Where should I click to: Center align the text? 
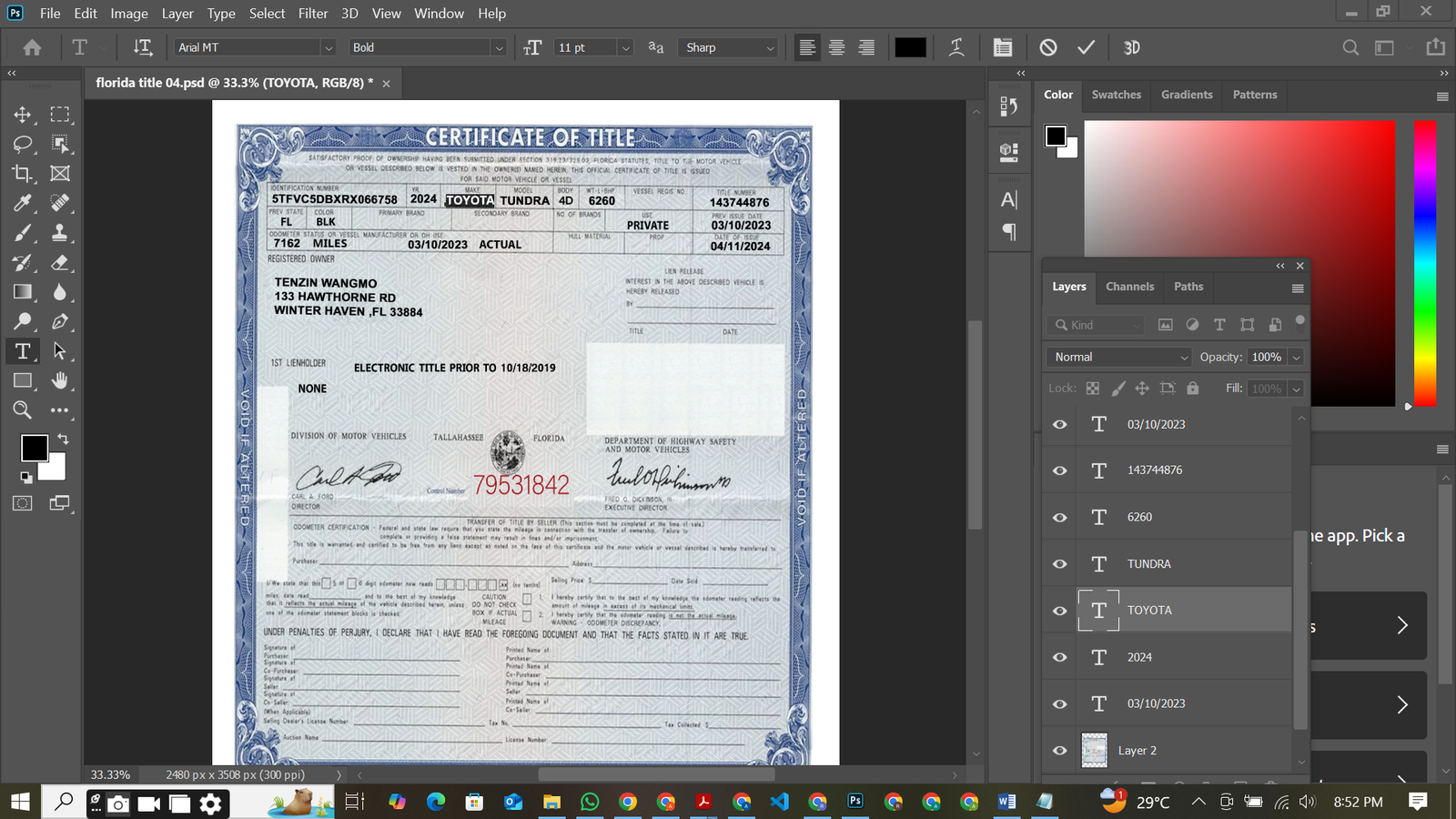pyautogui.click(x=836, y=47)
